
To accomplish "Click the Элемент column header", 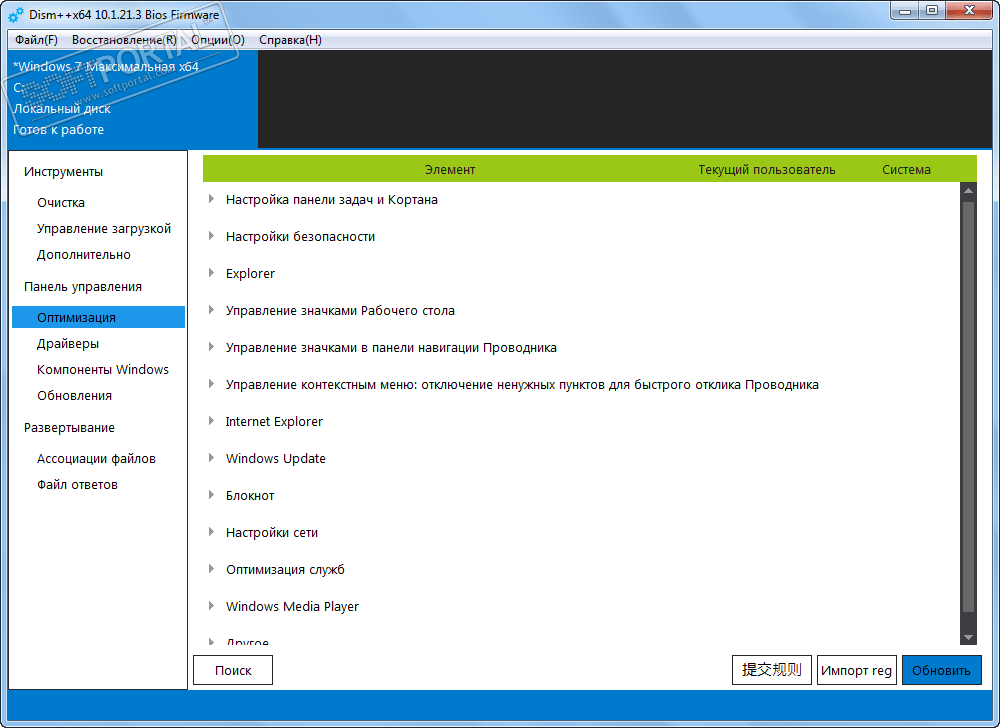I will 450,170.
